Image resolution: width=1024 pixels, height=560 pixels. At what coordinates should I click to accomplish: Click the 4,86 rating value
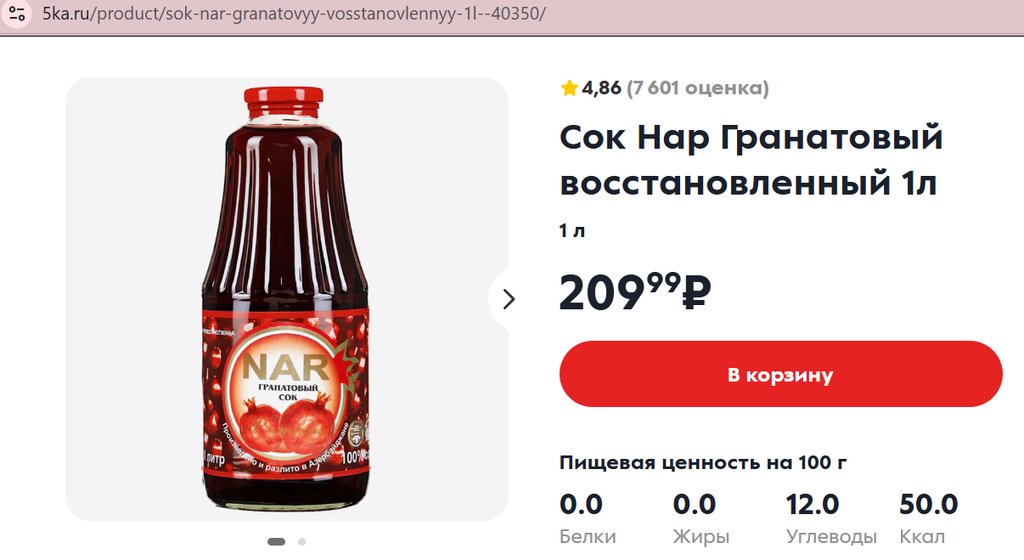point(601,87)
